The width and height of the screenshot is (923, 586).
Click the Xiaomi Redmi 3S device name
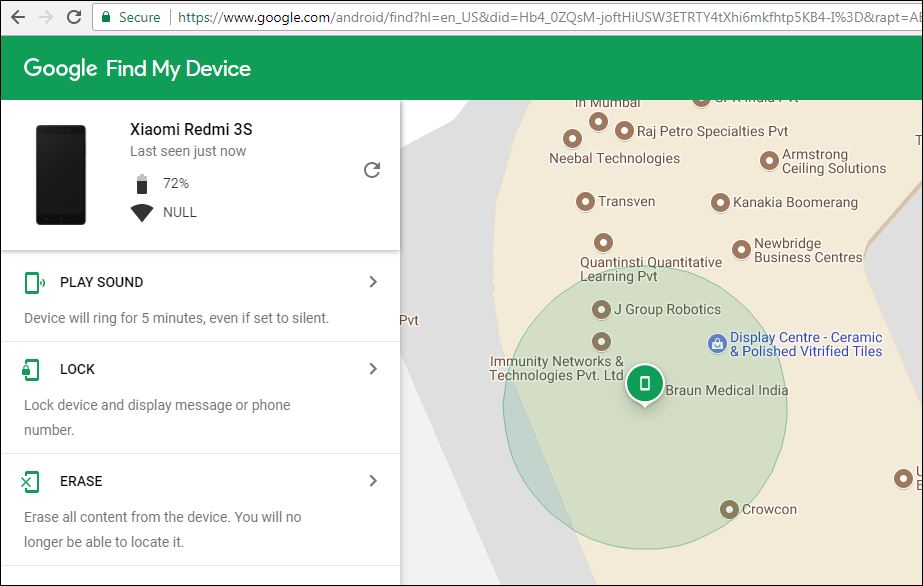191,129
